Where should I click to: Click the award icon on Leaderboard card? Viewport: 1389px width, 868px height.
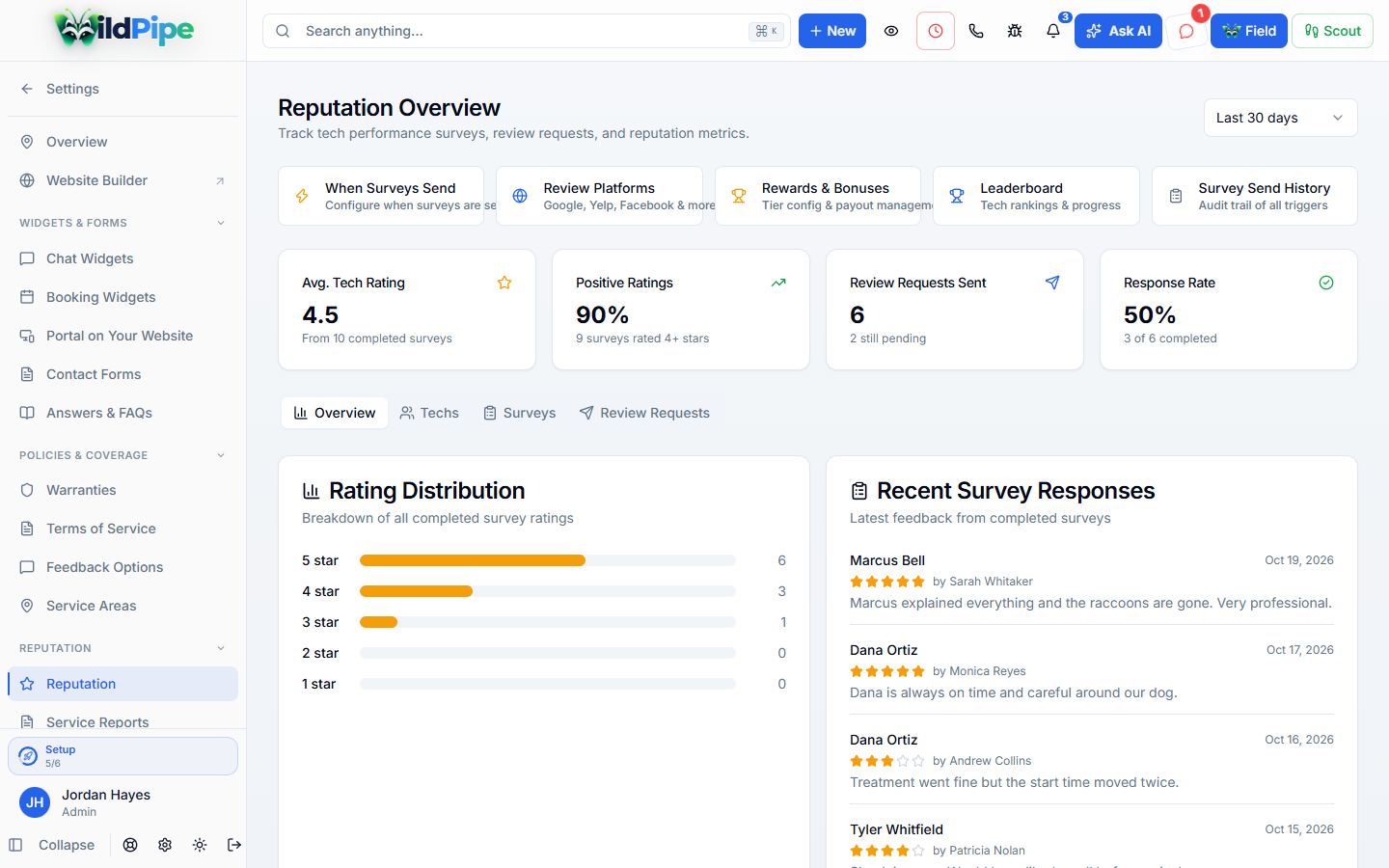pyautogui.click(x=957, y=196)
